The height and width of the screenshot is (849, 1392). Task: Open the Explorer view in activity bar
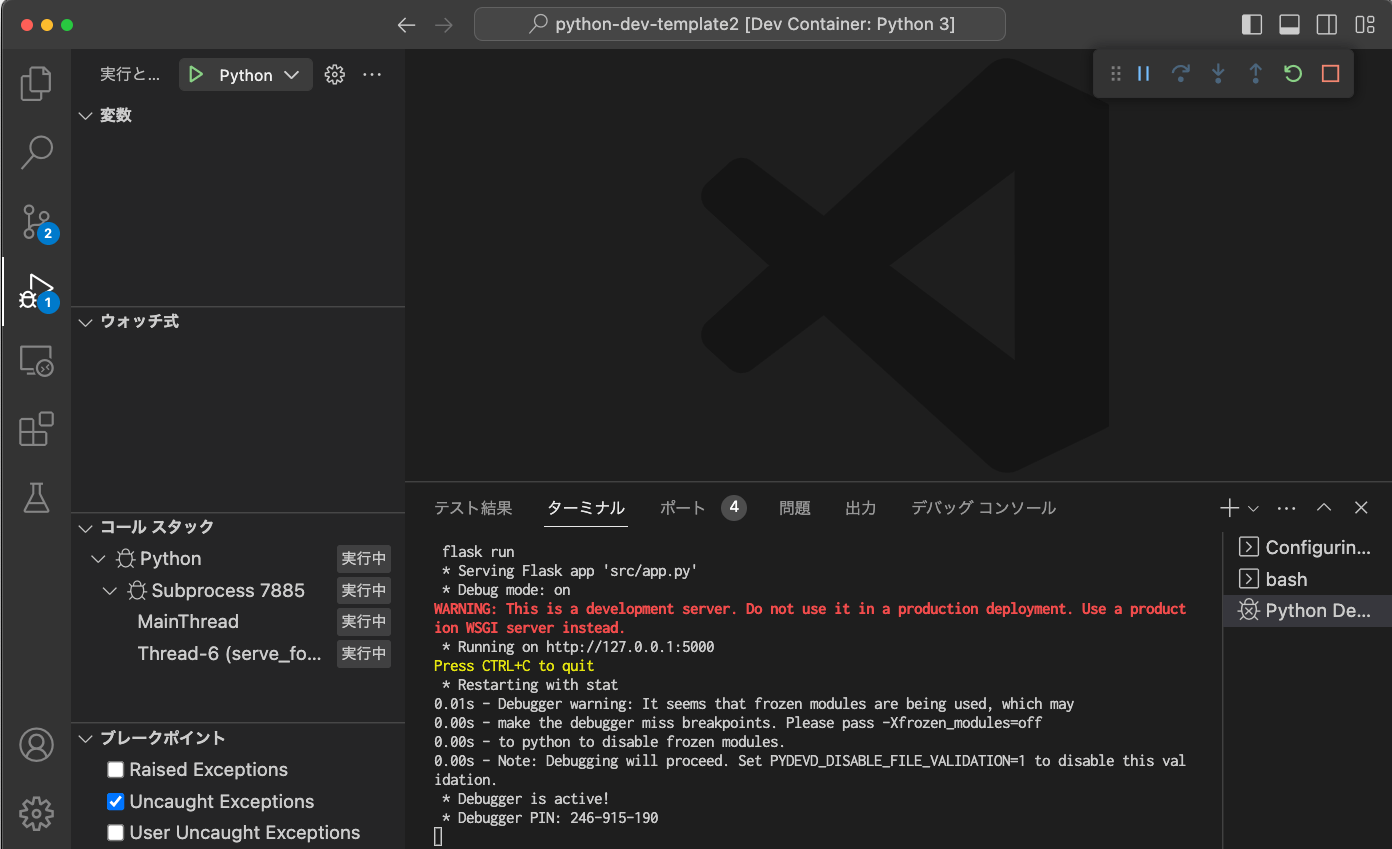(x=36, y=83)
